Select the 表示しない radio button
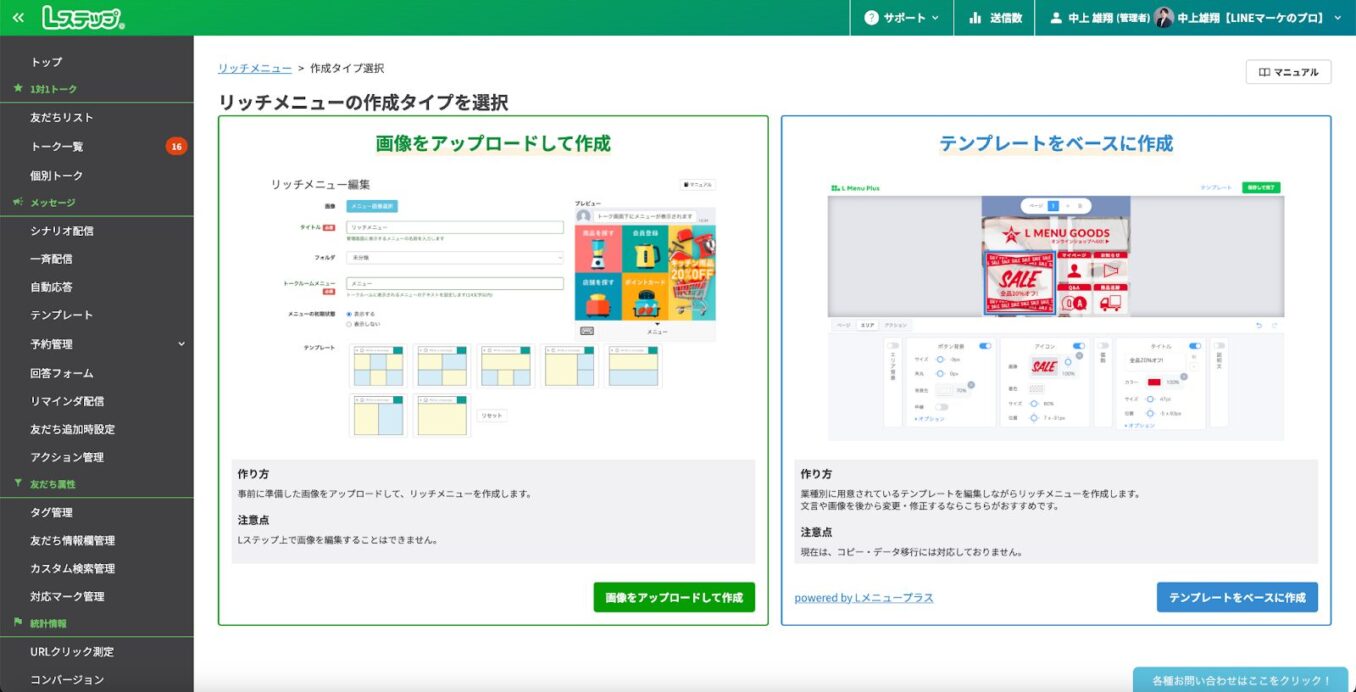This screenshot has width=1356, height=692. [348, 324]
